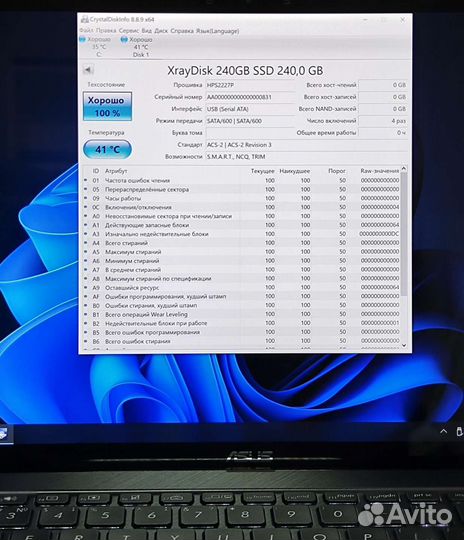Click status dot of row B6 Всего ошибок стирания
464x540 pixels.
[x=86, y=341]
